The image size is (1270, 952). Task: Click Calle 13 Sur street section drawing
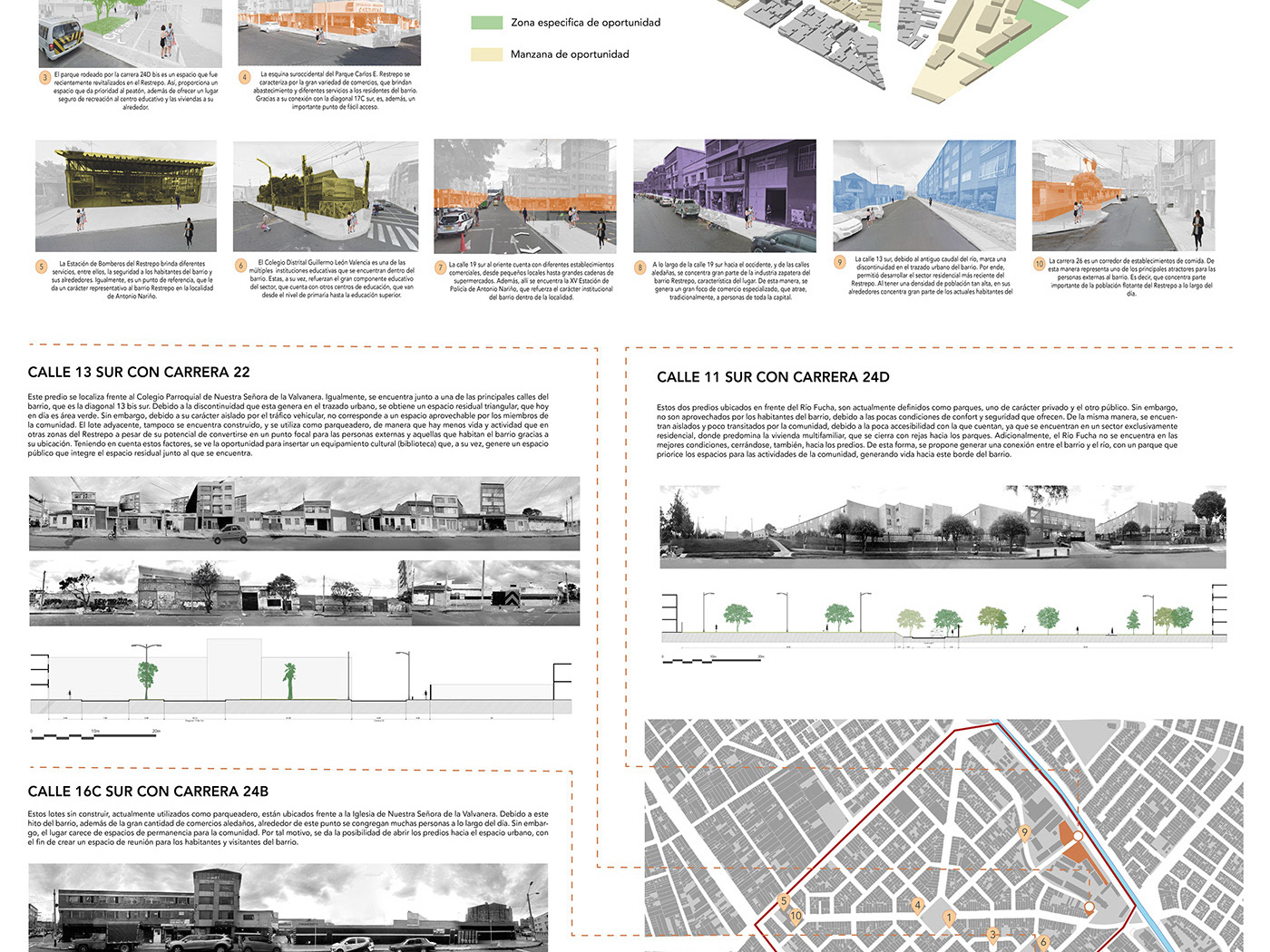[301, 679]
